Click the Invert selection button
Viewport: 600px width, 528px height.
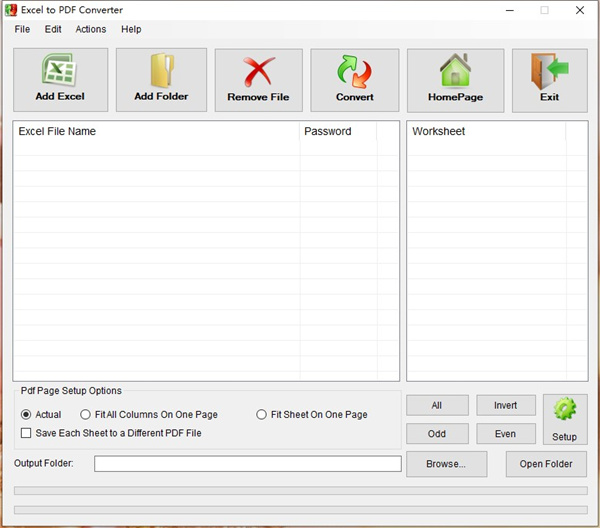click(x=506, y=405)
